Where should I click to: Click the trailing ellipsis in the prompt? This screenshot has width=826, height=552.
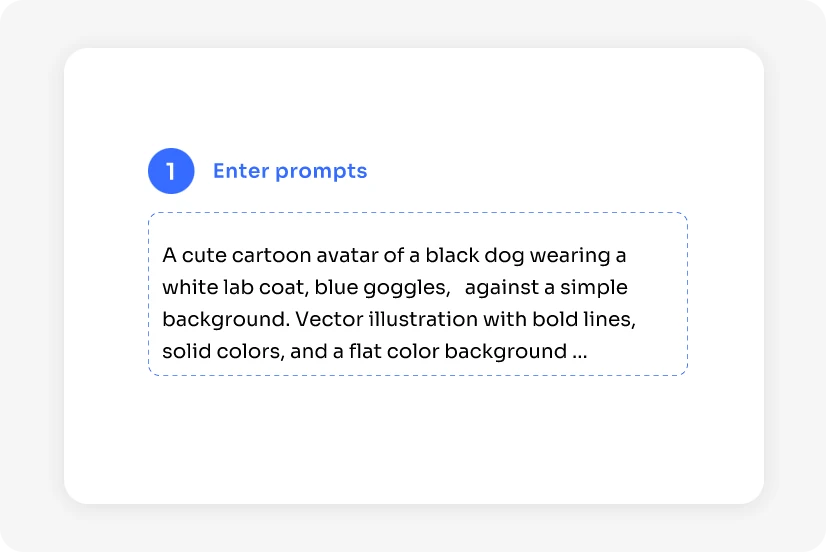tap(580, 352)
